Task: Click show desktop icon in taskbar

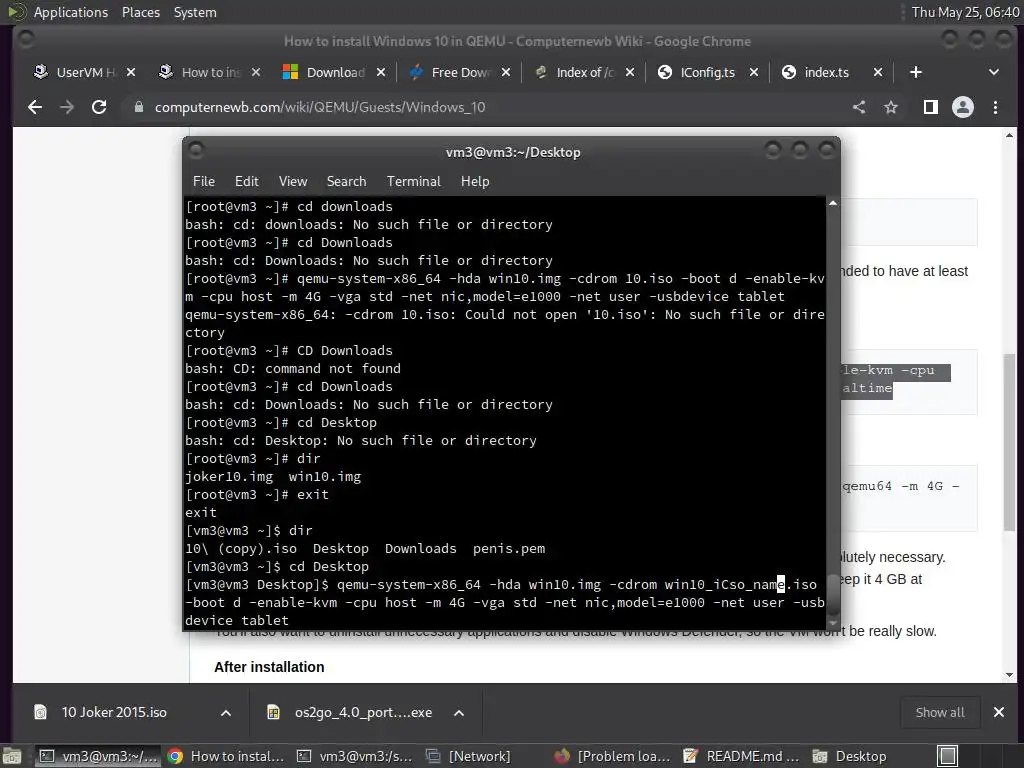Action: 12,756
